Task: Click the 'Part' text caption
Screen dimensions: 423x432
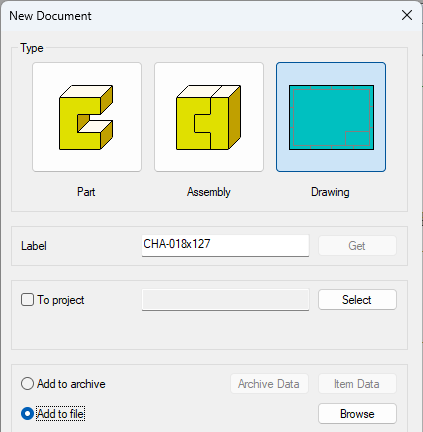Action: [x=86, y=192]
